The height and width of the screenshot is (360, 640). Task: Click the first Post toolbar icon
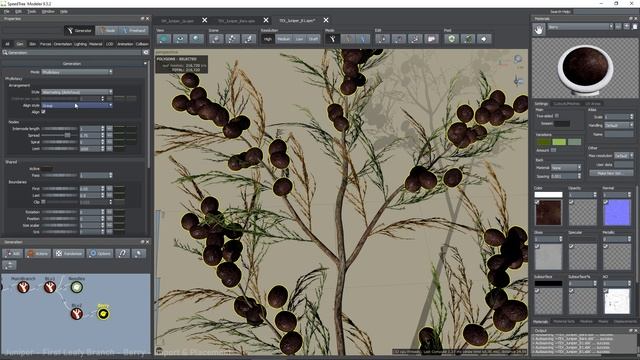(x=451, y=39)
